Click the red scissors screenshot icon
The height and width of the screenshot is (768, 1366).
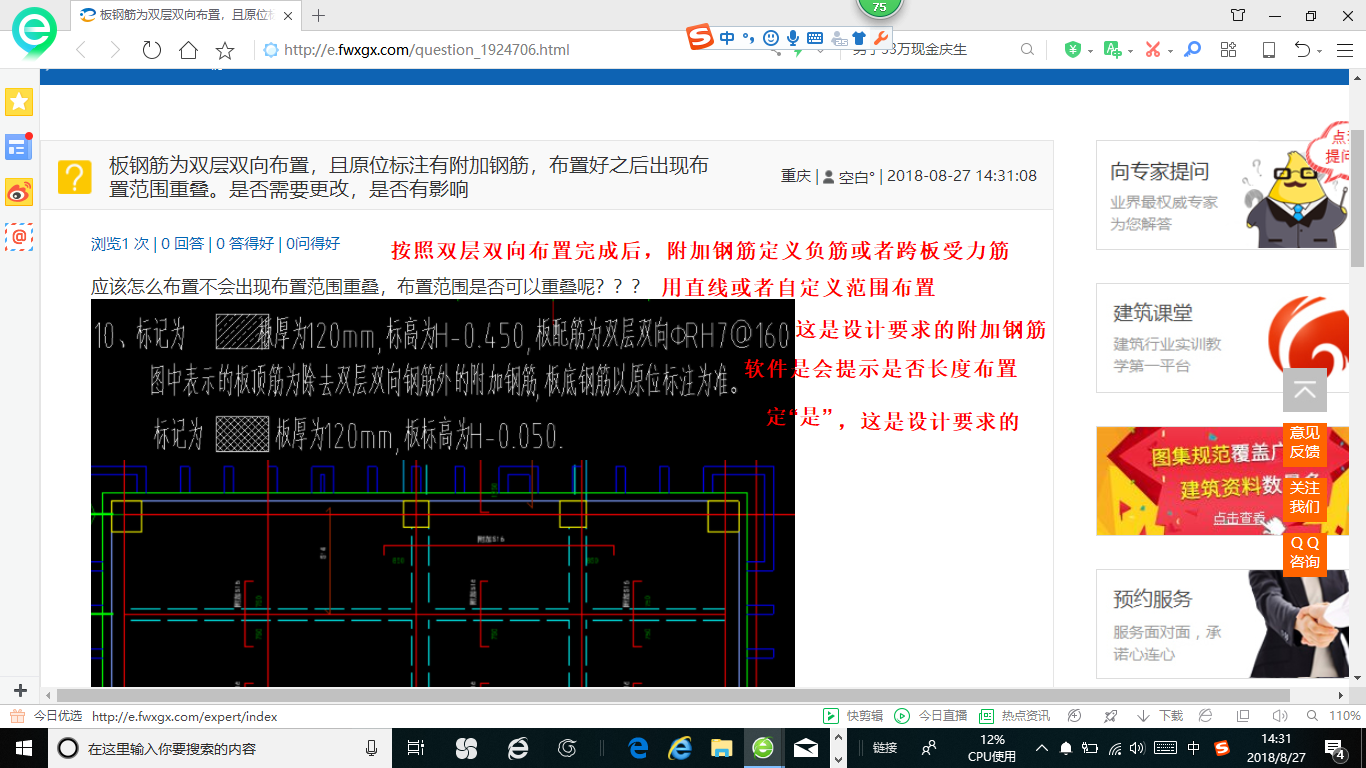point(1152,50)
